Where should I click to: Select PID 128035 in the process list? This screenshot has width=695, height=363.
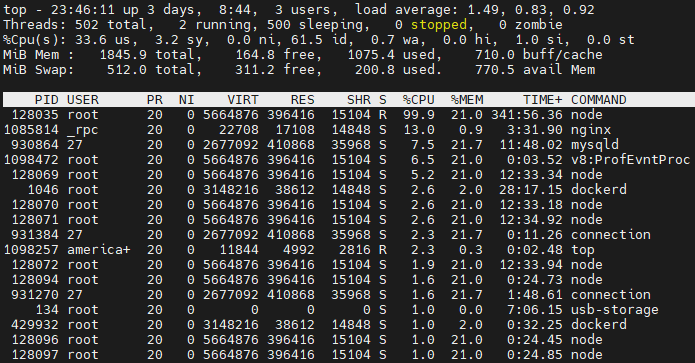35,115
